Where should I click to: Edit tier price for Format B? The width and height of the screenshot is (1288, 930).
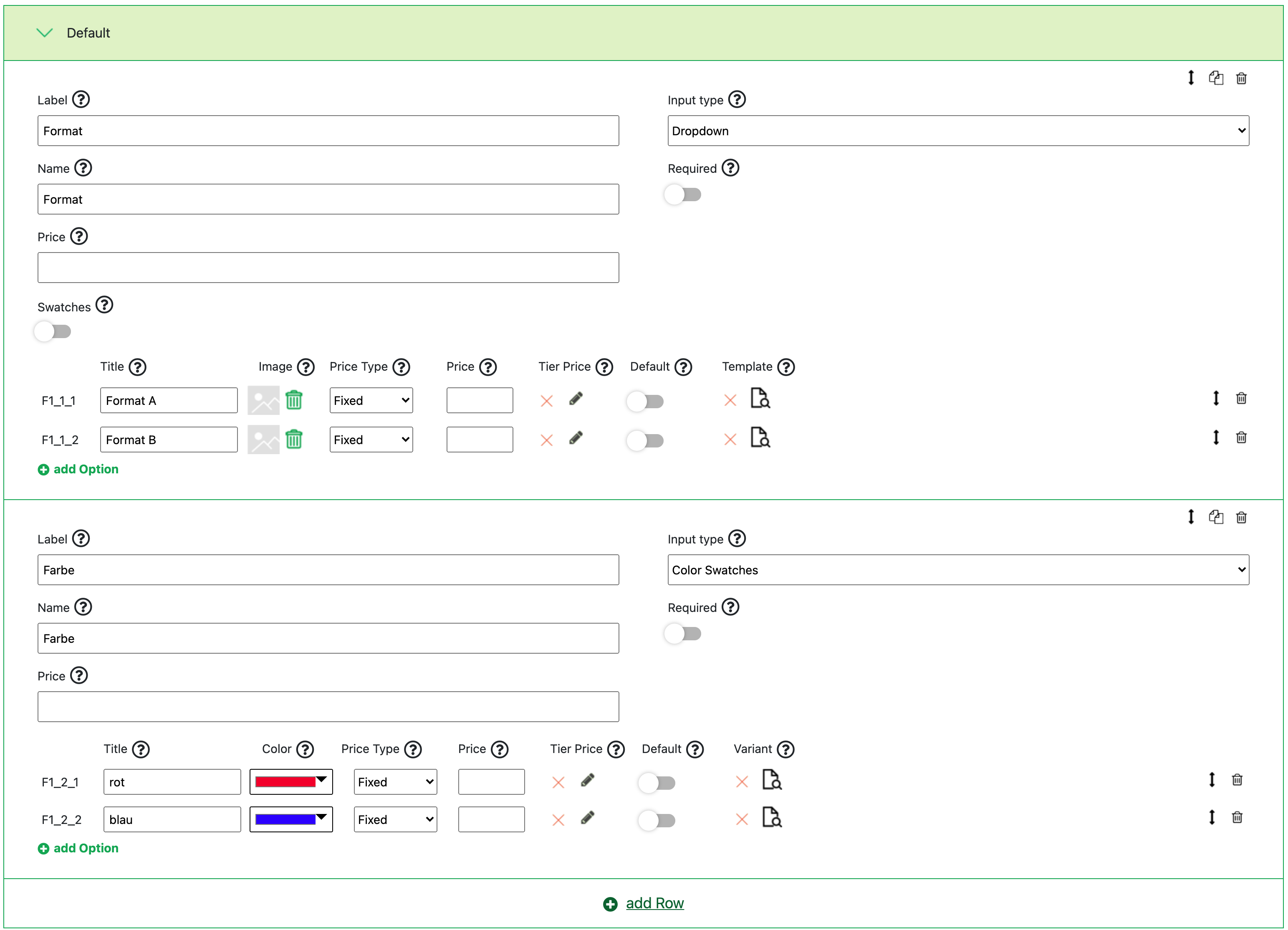coord(576,438)
